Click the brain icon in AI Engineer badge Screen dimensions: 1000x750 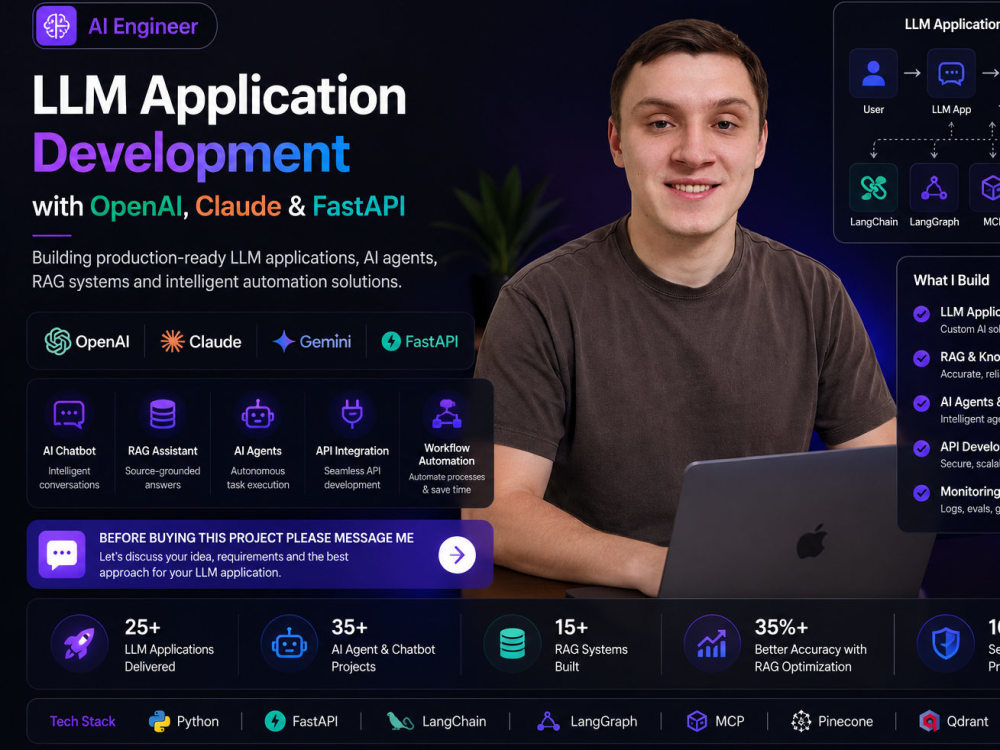(x=57, y=26)
